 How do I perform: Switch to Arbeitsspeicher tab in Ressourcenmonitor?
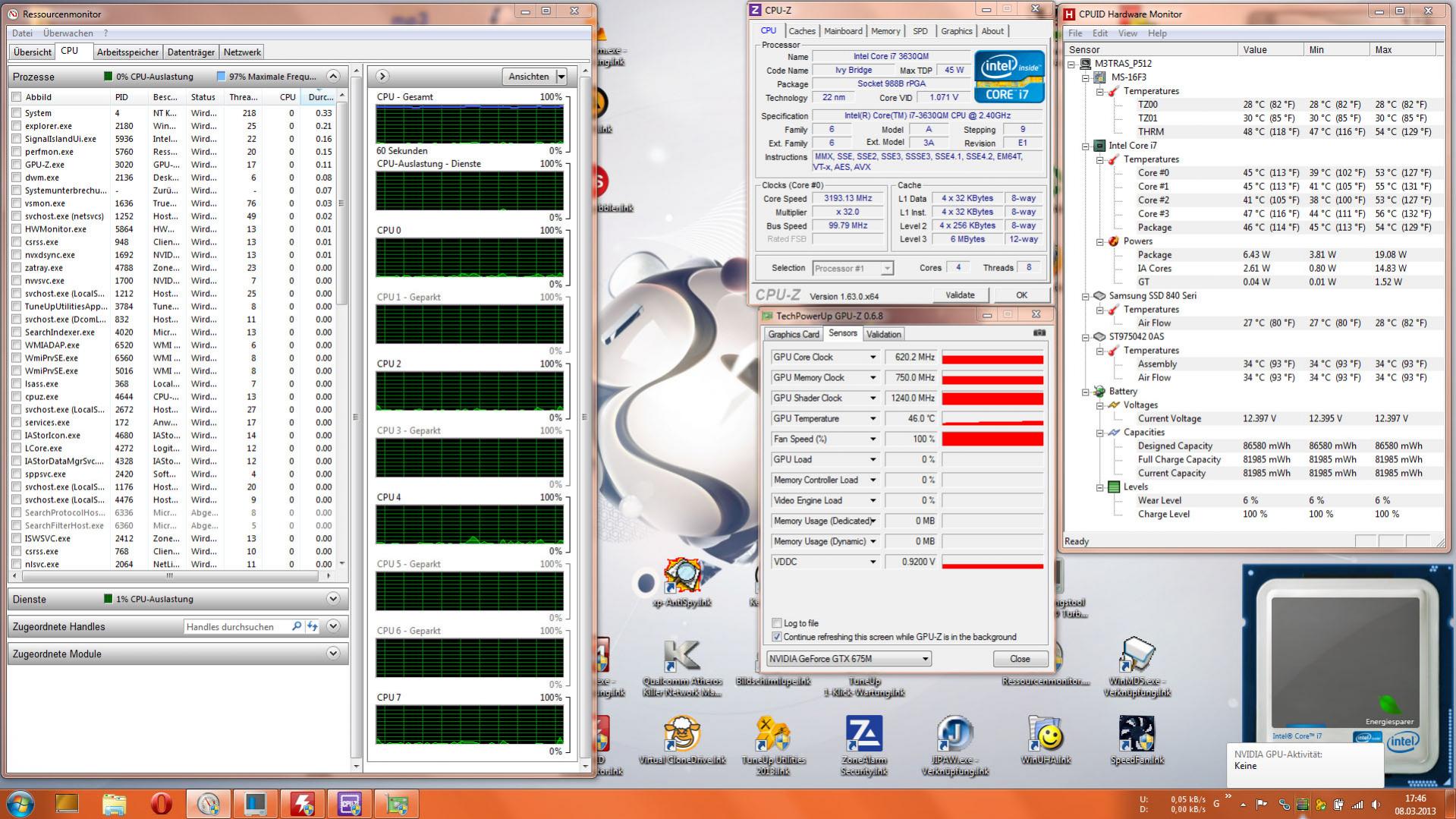(127, 52)
